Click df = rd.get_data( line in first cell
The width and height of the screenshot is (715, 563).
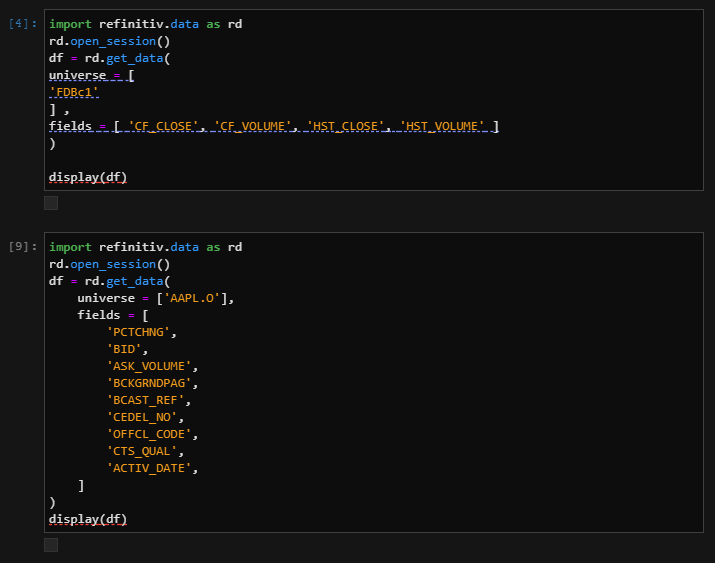(109, 58)
